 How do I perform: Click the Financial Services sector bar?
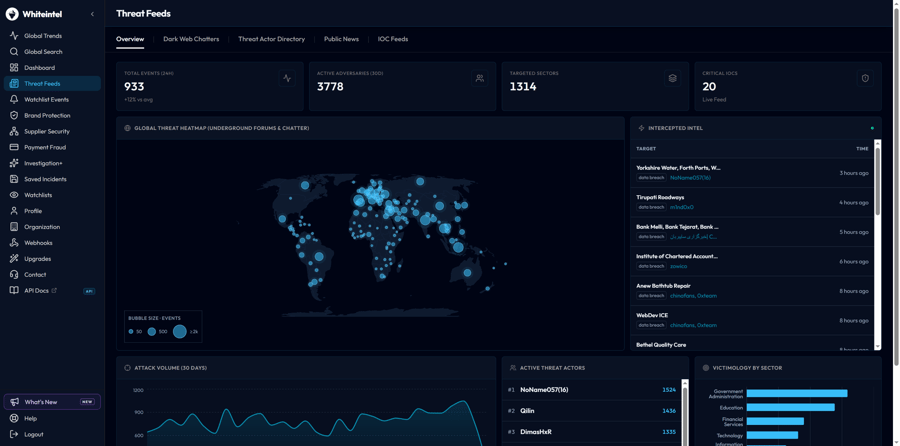(775, 421)
